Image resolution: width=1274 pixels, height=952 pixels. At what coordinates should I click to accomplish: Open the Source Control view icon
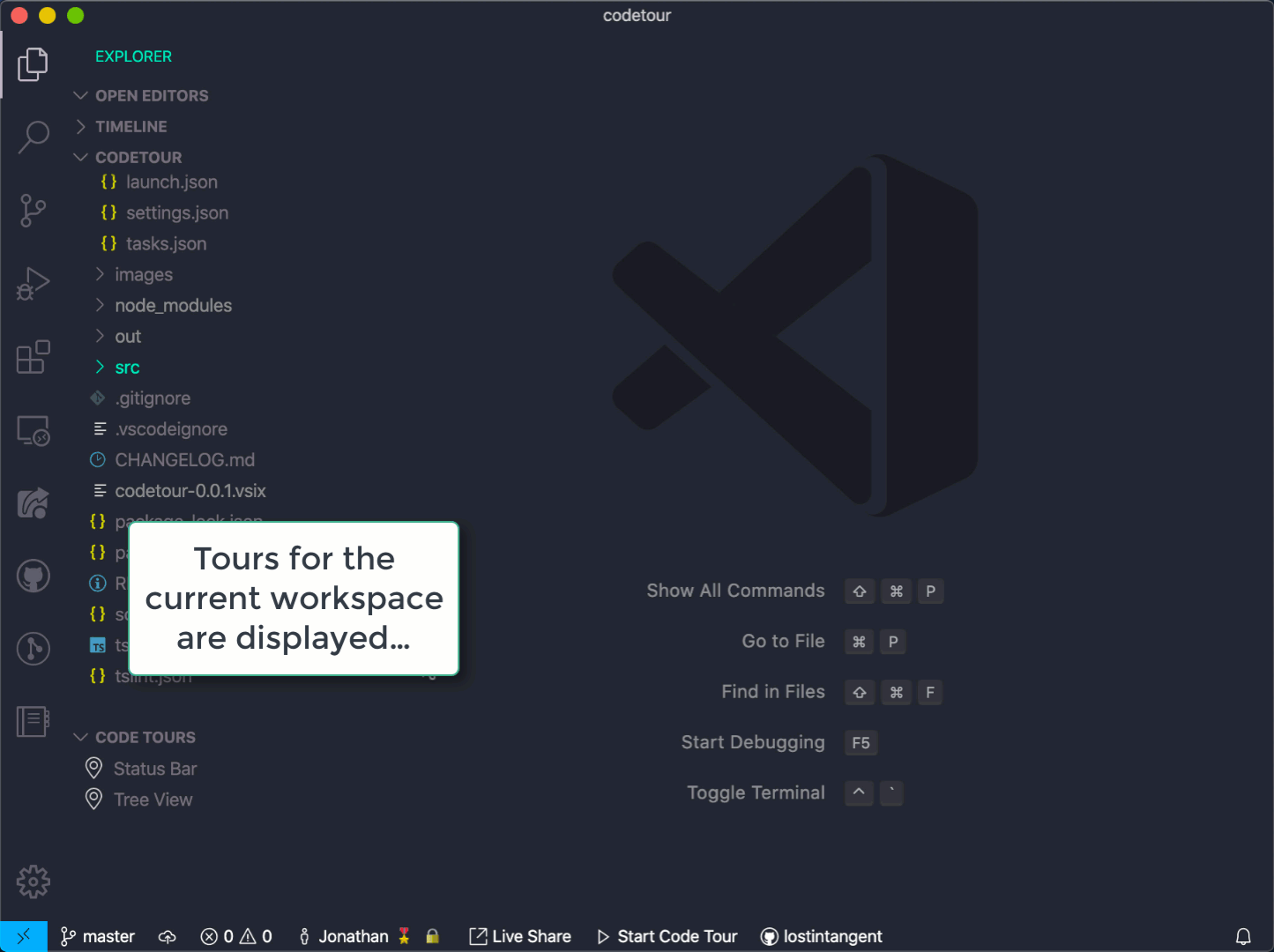33,211
